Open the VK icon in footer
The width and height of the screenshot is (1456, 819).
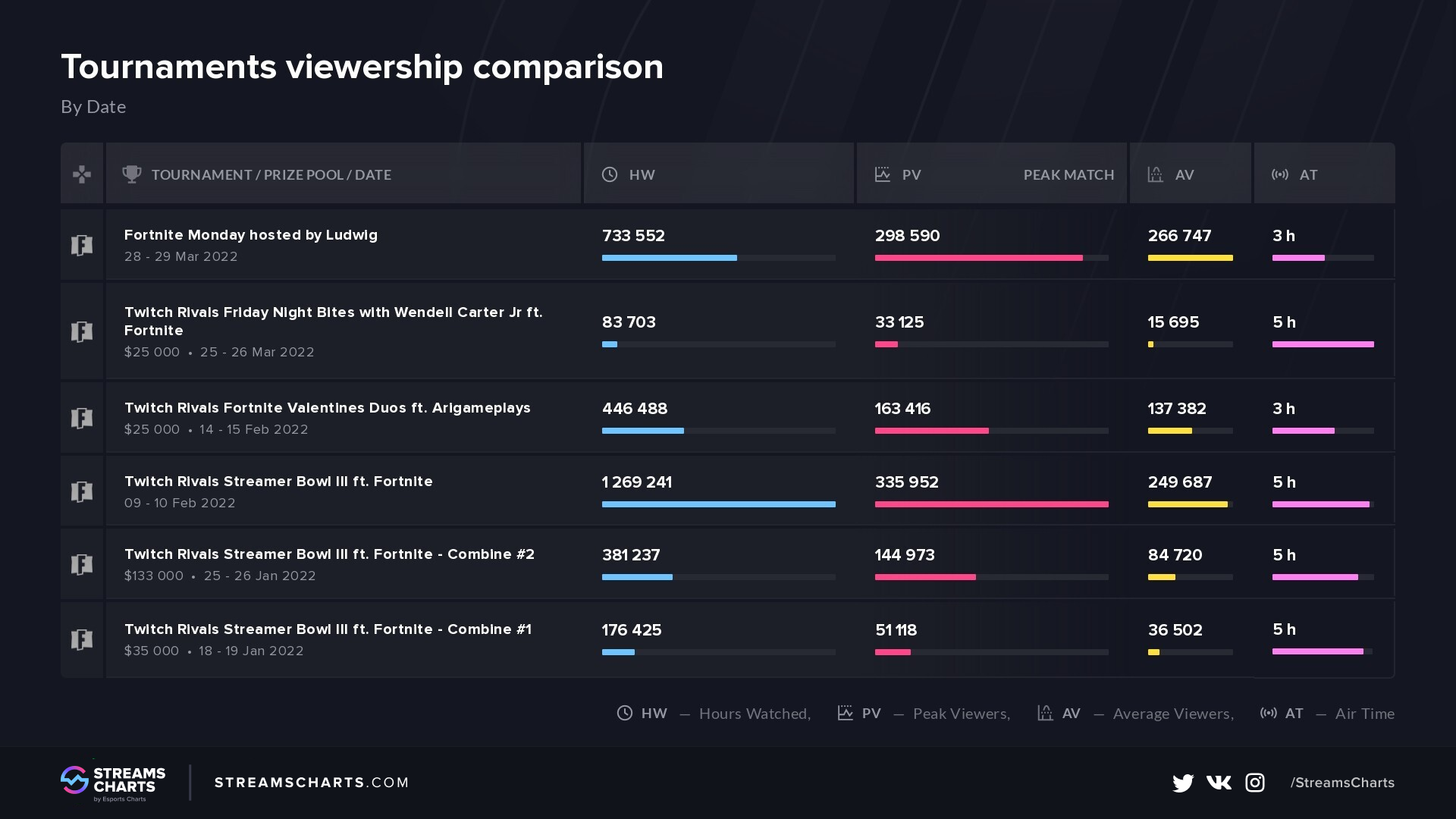point(1219,782)
